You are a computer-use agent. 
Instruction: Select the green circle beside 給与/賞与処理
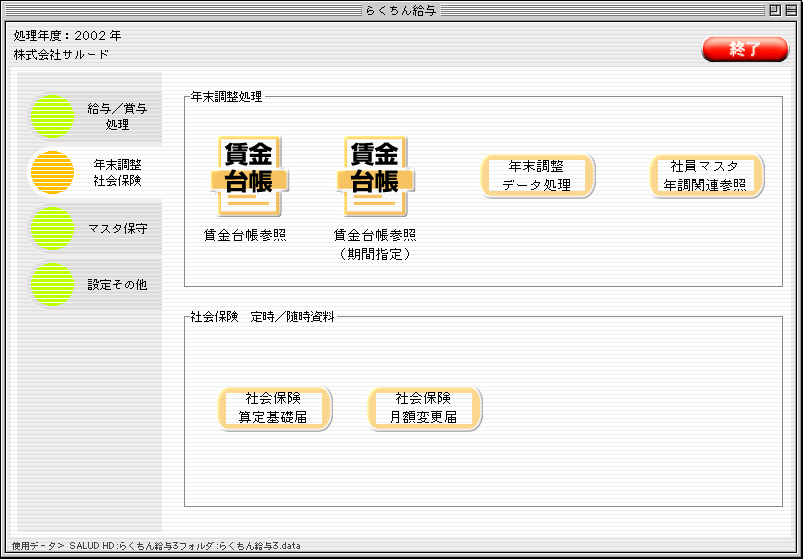point(52,116)
